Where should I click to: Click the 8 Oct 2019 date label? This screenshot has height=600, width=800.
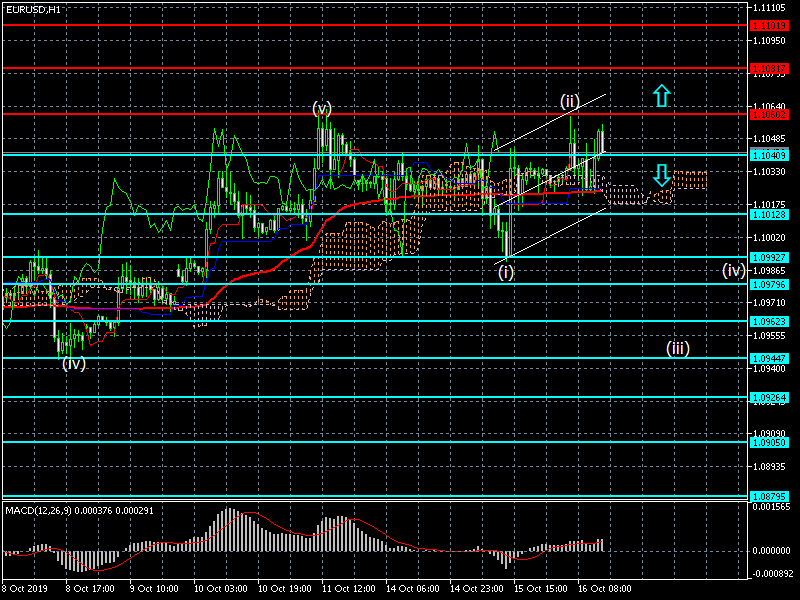tap(24, 589)
